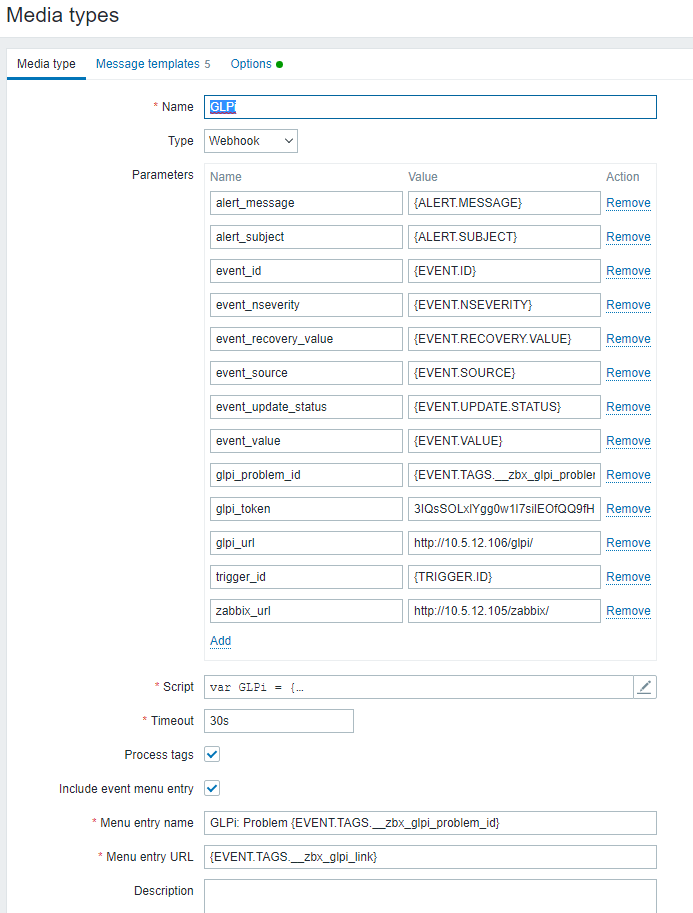Screen dimensions: 693x913
Task: Toggle the Process tags checkbox
Action: (212, 754)
